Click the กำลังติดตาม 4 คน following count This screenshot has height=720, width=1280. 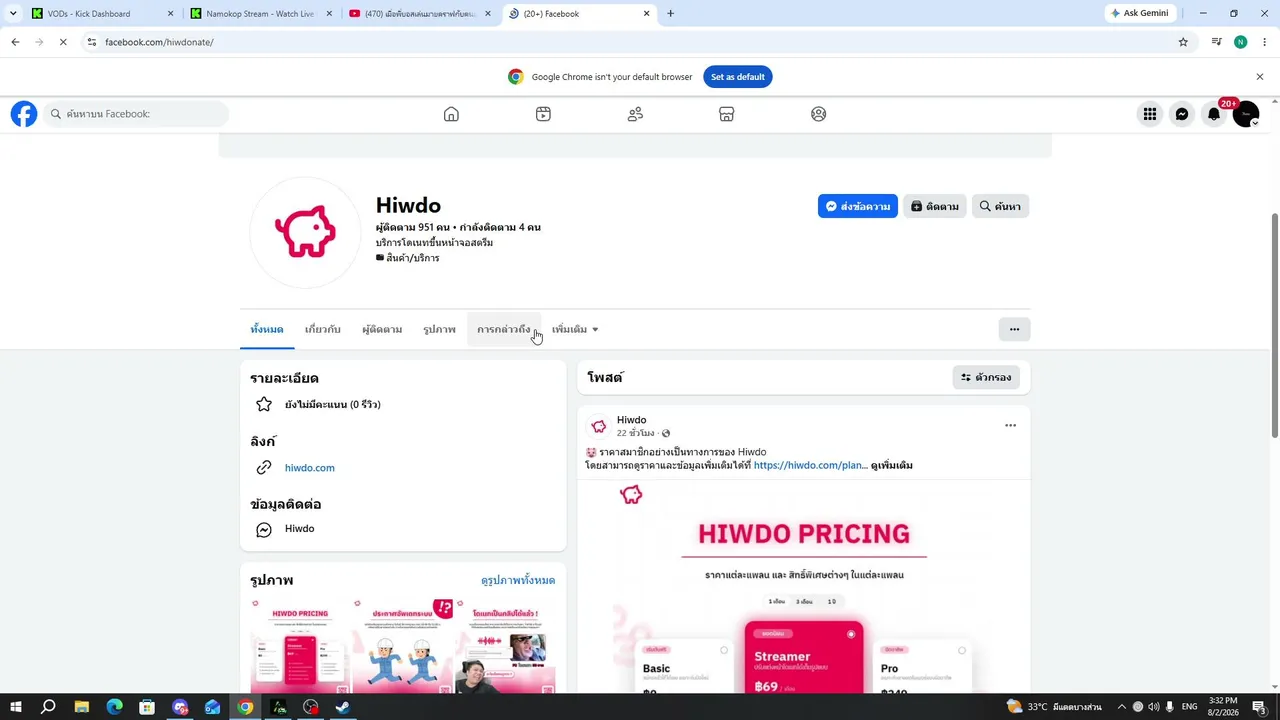(x=500, y=227)
